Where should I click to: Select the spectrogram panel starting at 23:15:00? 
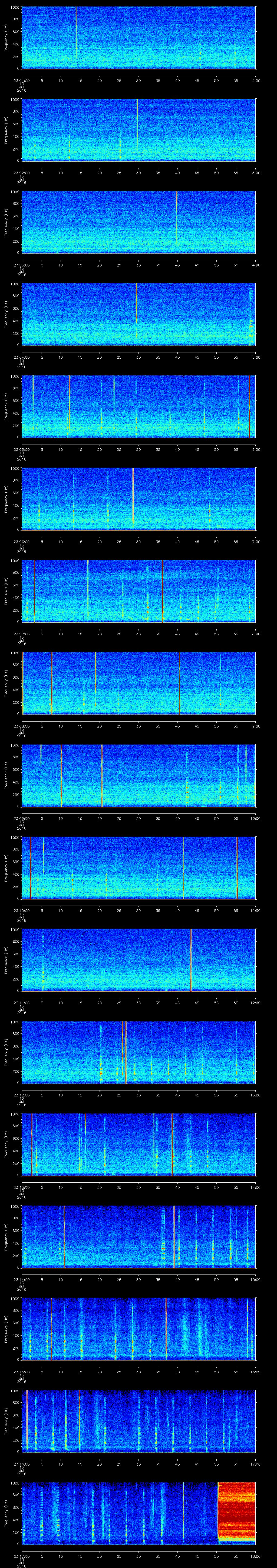coord(138,1329)
